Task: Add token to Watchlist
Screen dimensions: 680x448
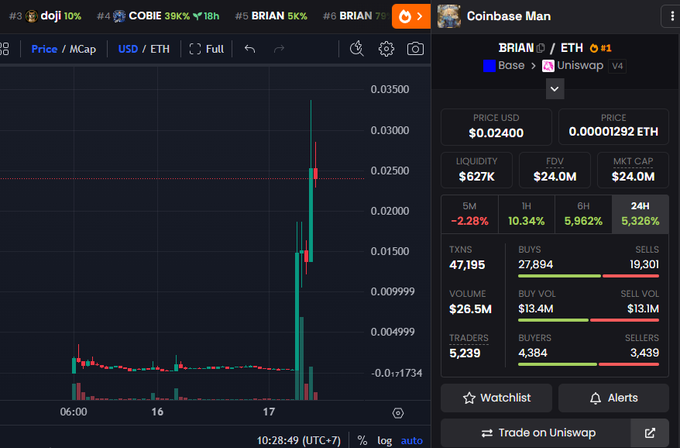Action: 497,398
